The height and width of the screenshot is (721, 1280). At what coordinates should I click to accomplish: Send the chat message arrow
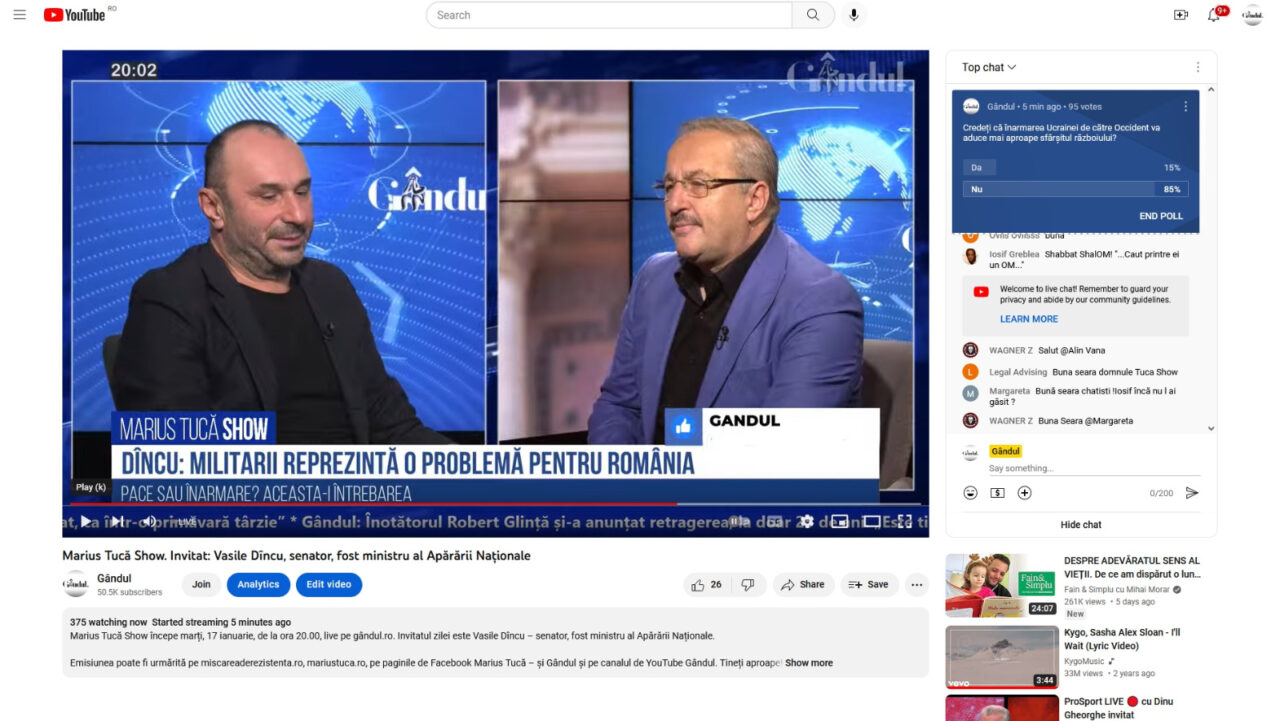point(1191,493)
